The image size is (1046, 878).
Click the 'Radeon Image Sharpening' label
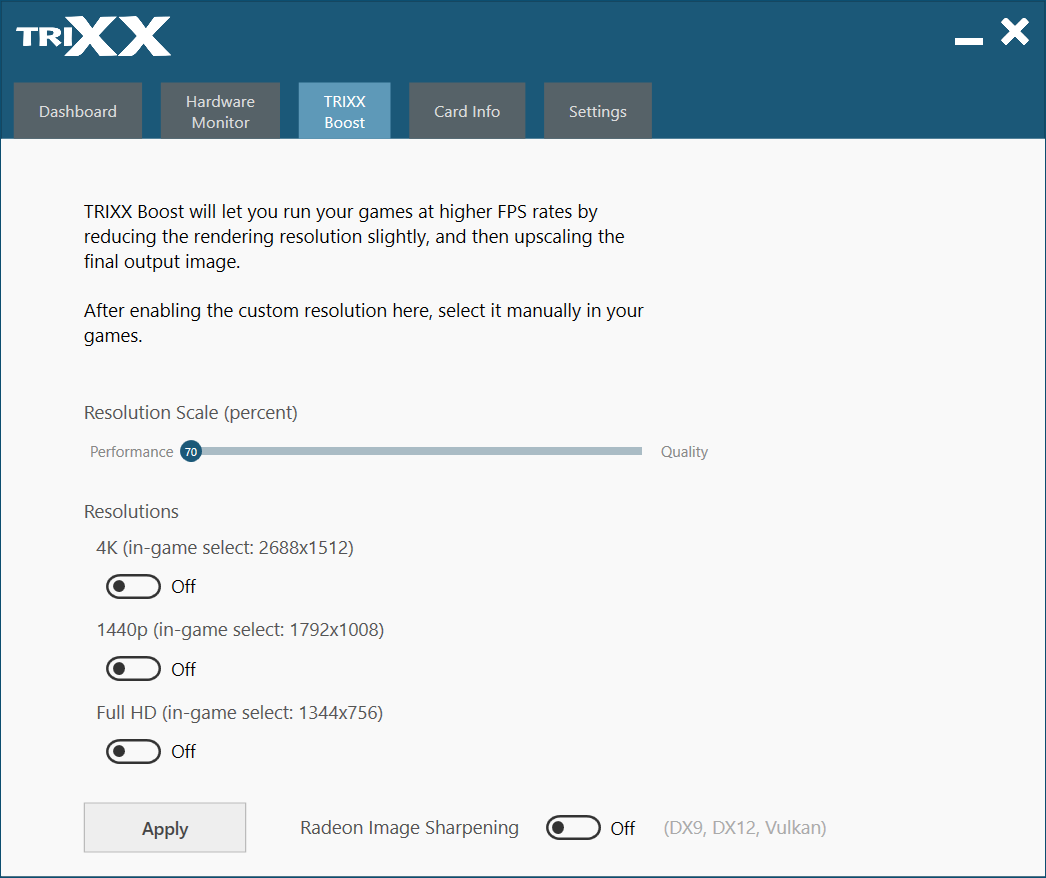coord(410,828)
